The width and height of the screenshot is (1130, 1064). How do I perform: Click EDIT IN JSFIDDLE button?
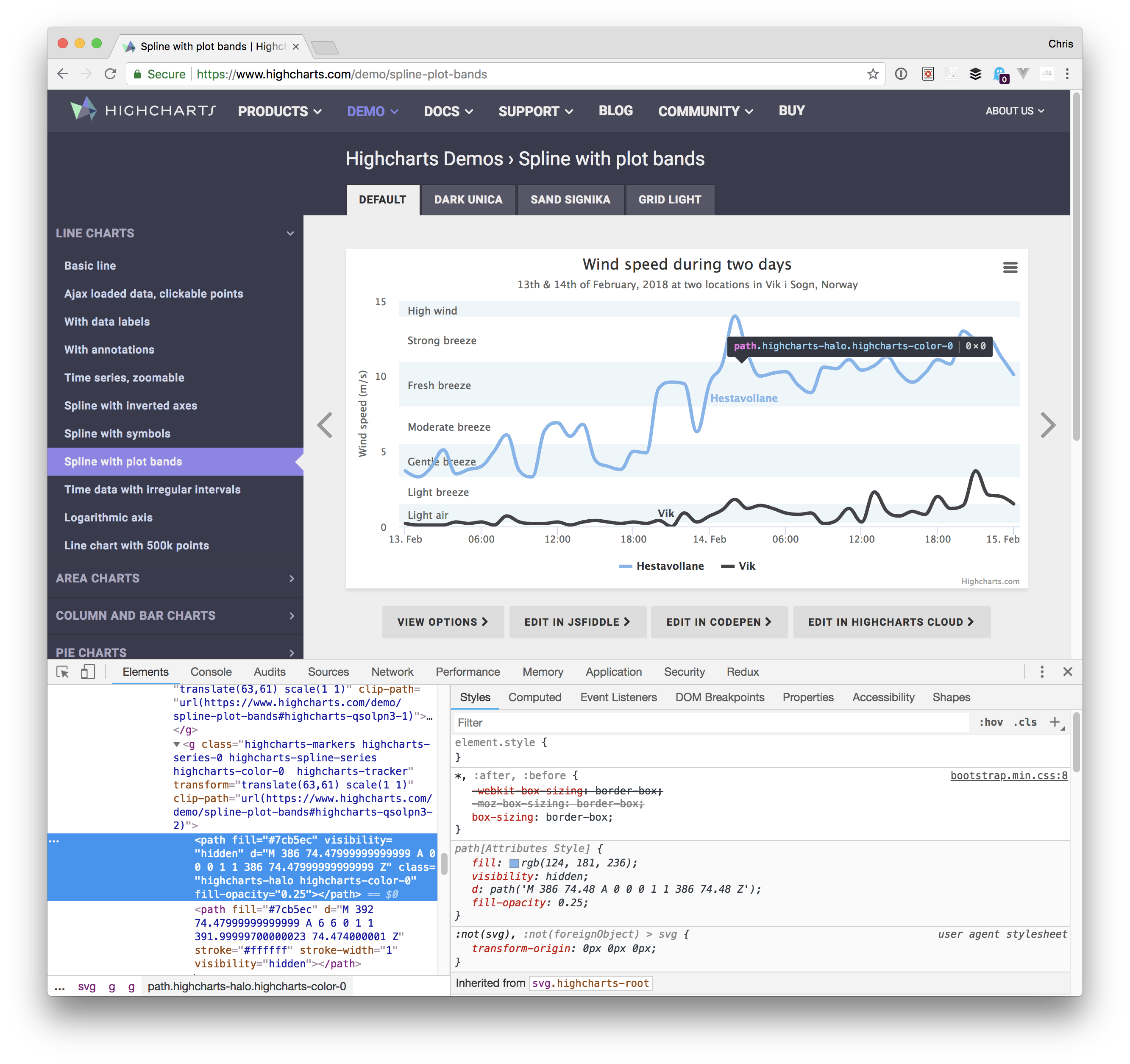[x=578, y=622]
